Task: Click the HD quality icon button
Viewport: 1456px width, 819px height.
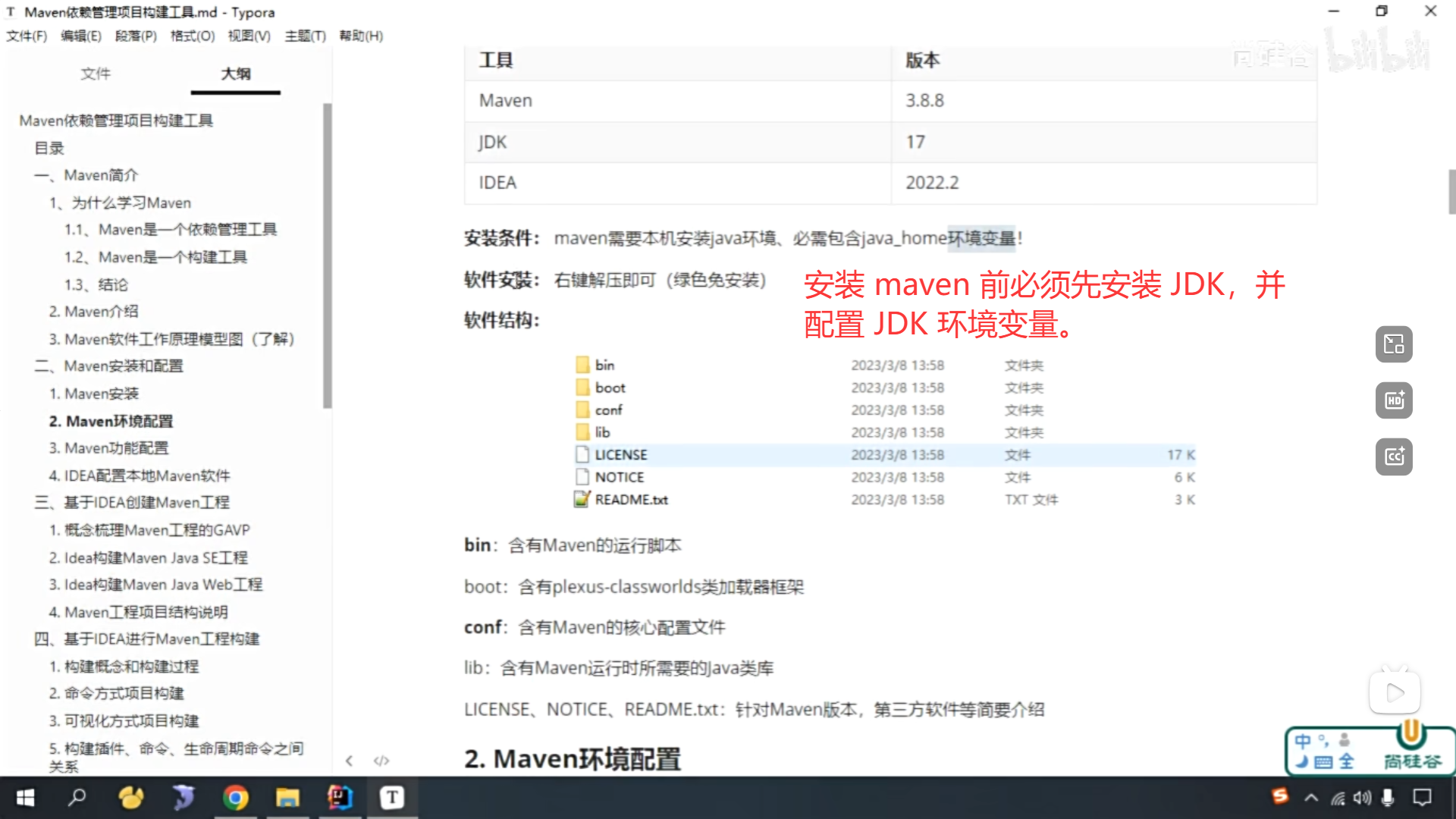Action: [x=1394, y=400]
